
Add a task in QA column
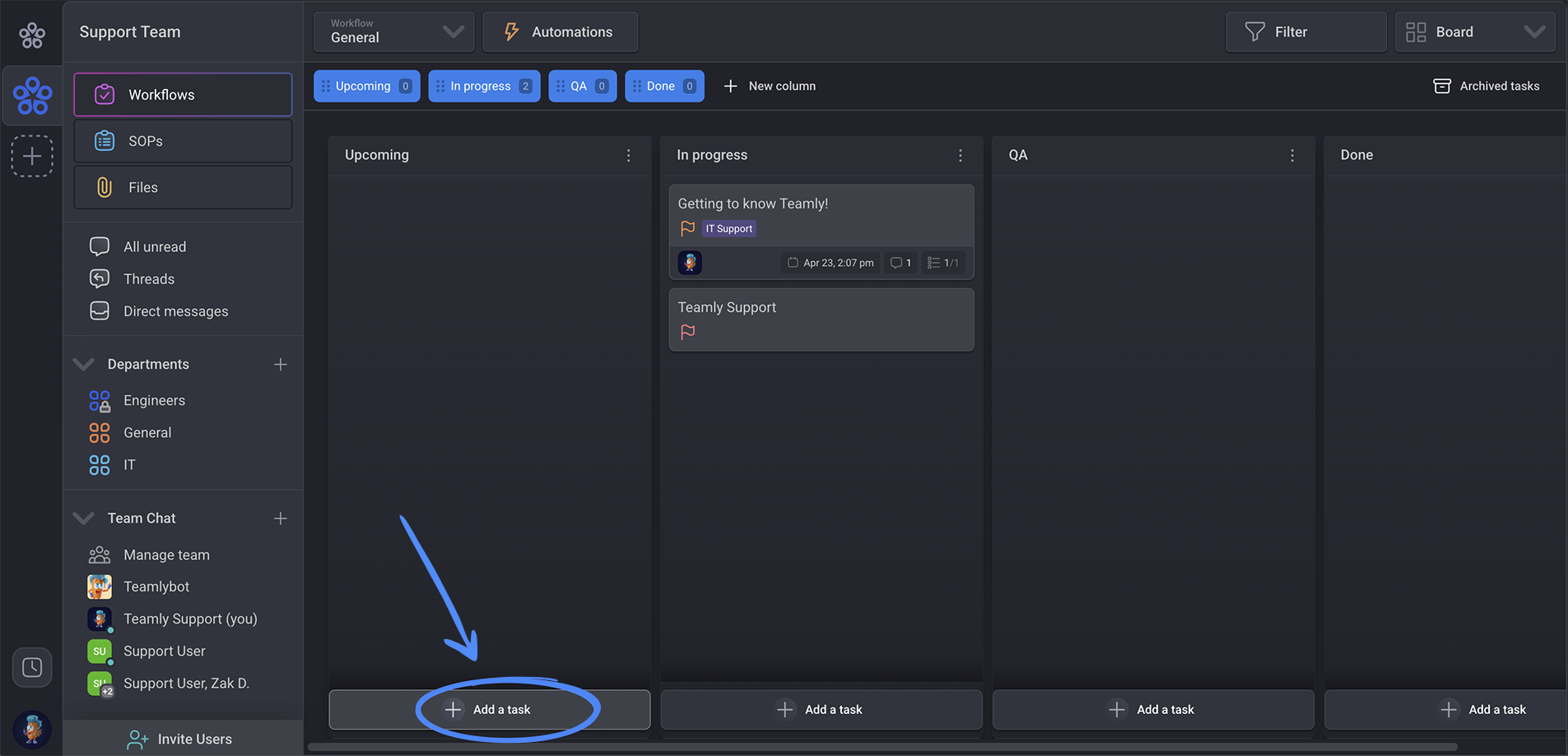(x=1153, y=709)
